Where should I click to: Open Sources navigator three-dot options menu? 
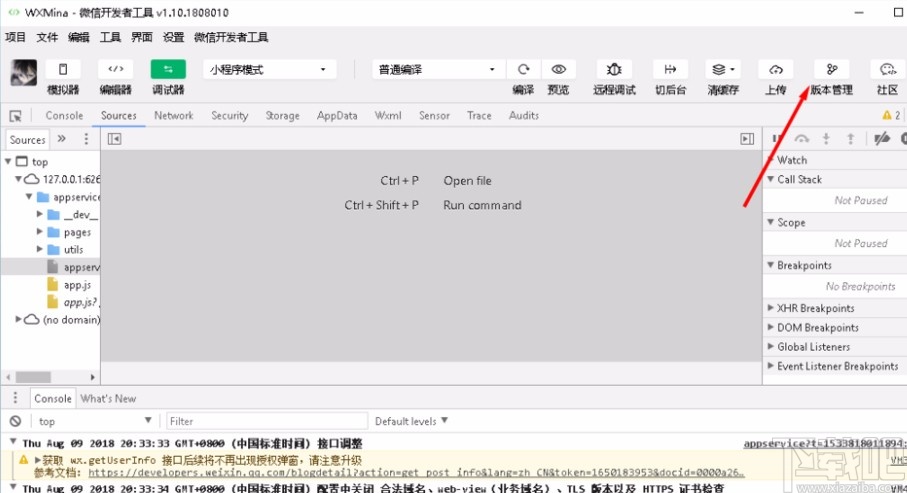tap(86, 139)
